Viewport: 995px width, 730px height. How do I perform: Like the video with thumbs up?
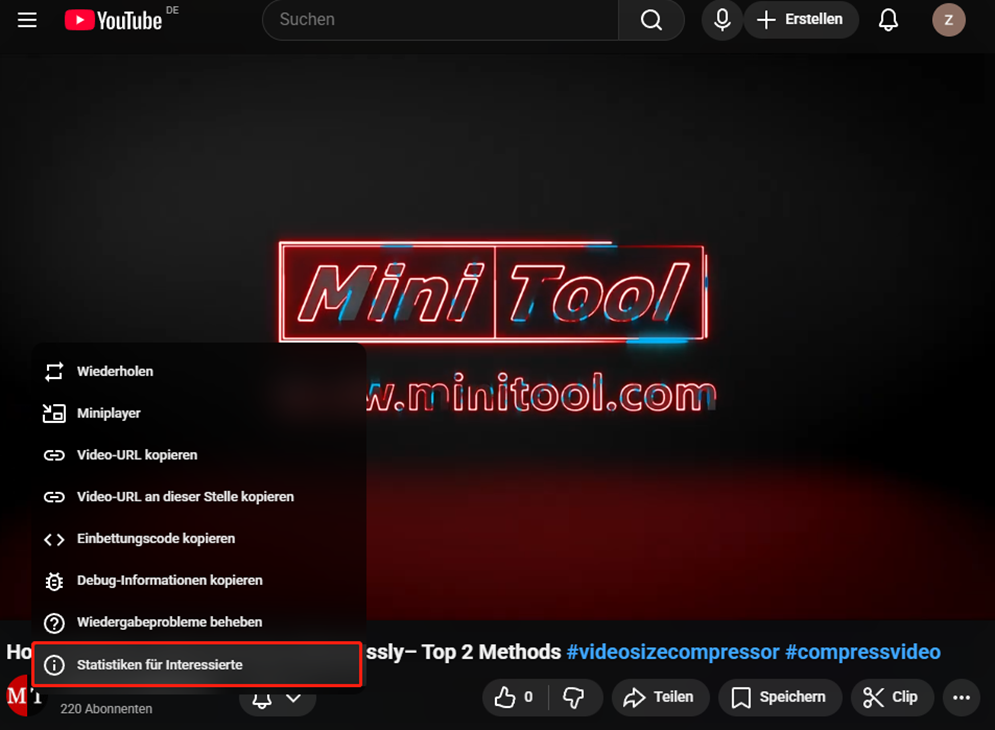click(x=514, y=697)
